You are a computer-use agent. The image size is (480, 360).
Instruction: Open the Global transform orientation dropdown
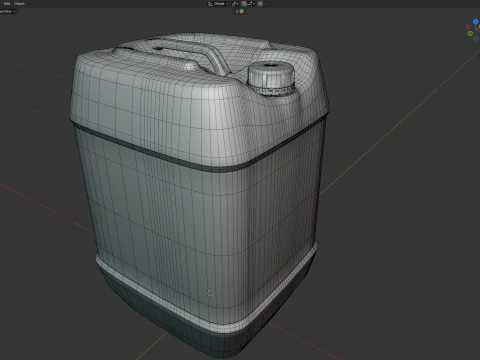[x=218, y=4]
